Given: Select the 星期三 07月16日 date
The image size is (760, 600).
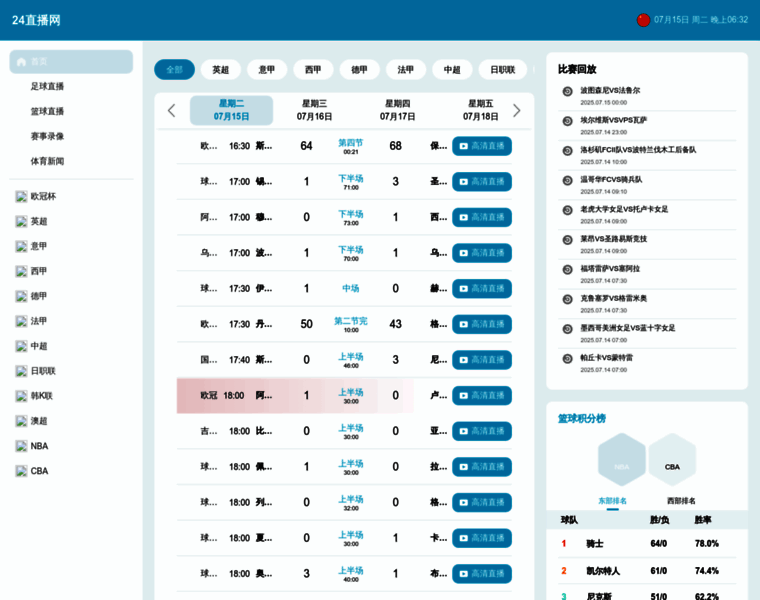Looking at the screenshot, I should pyautogui.click(x=314, y=110).
